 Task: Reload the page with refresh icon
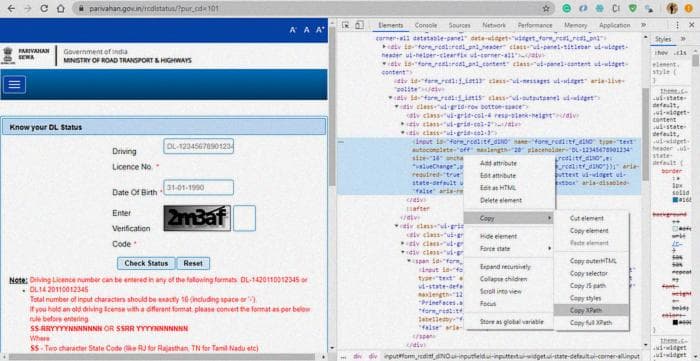click(x=44, y=8)
